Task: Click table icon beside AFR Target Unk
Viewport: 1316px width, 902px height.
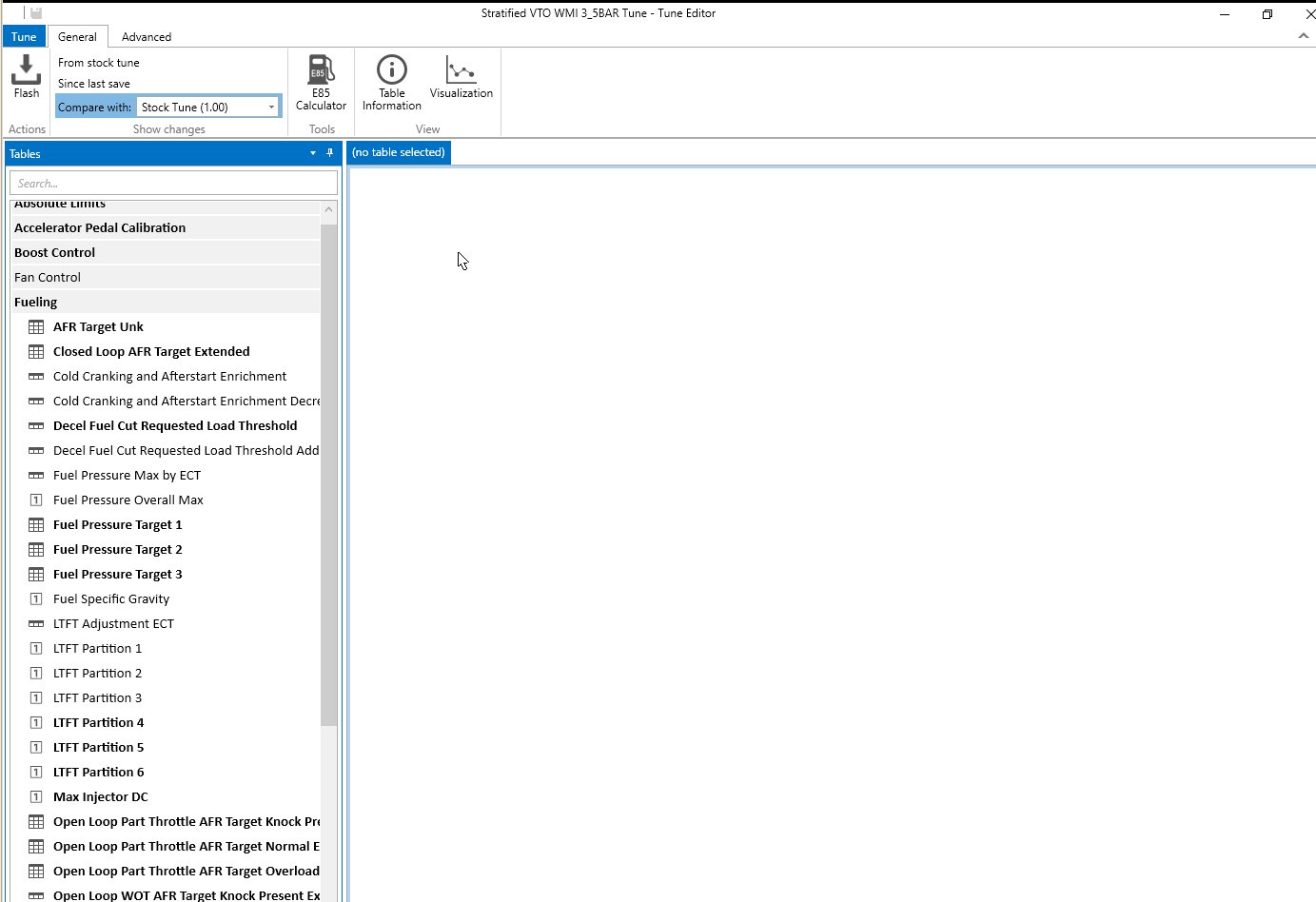Action: pos(36,326)
